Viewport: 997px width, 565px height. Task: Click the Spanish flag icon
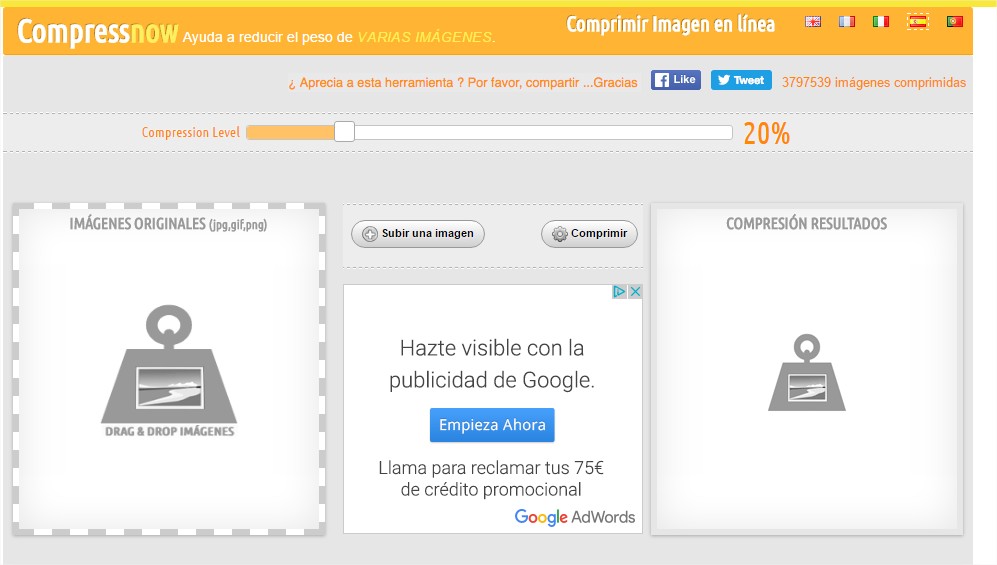[x=916, y=21]
